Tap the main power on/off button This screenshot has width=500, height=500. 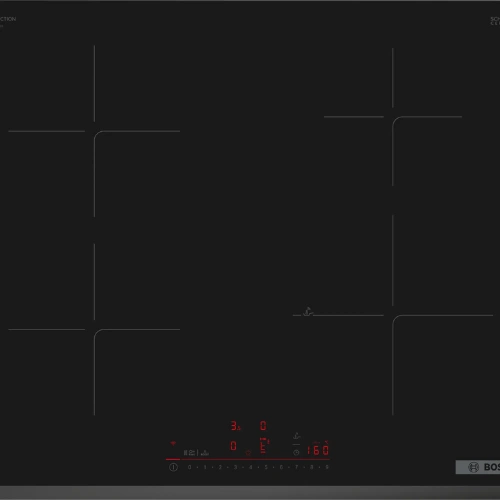[x=173, y=467]
